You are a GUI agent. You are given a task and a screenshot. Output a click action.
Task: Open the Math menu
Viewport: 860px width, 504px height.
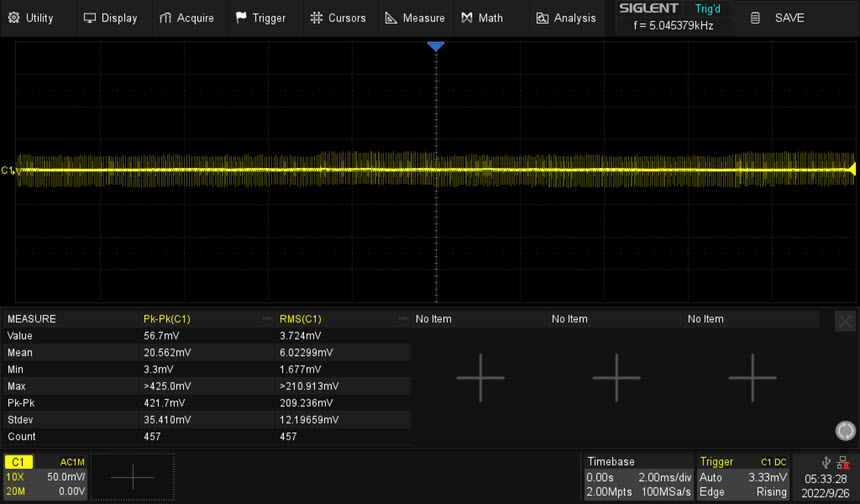[482, 18]
